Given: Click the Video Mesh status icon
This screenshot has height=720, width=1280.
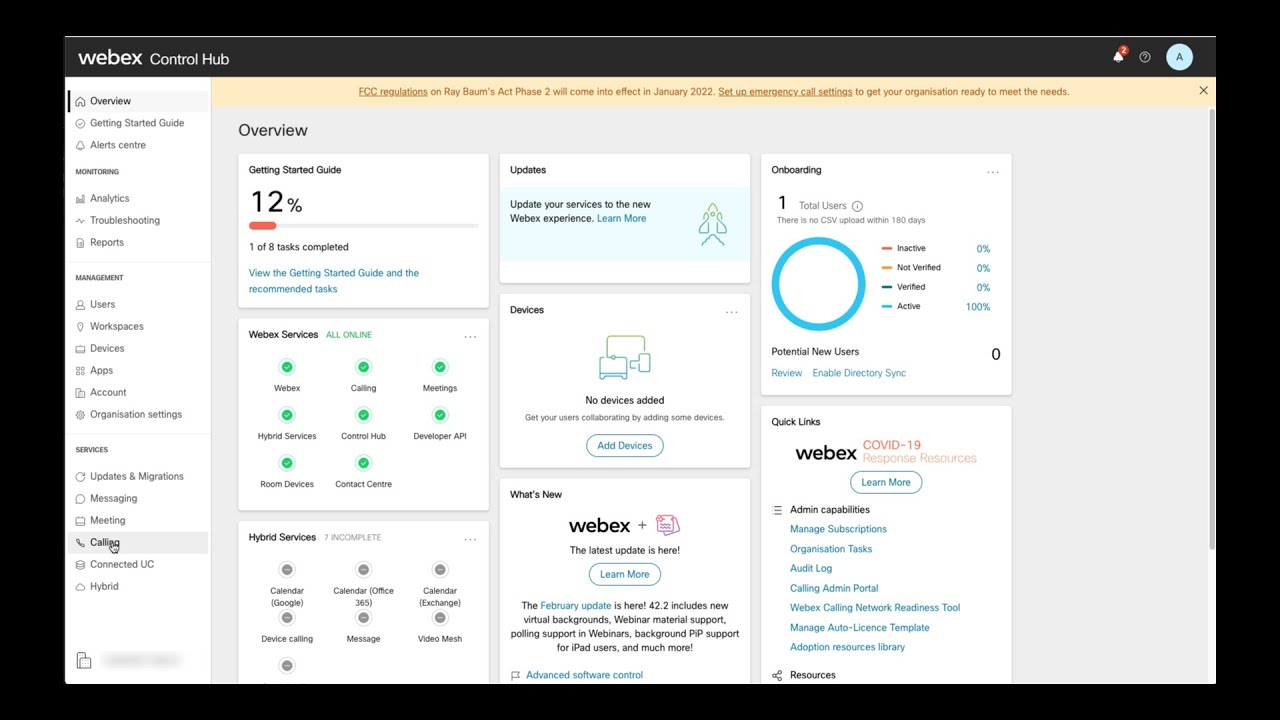Looking at the screenshot, I should (x=440, y=618).
